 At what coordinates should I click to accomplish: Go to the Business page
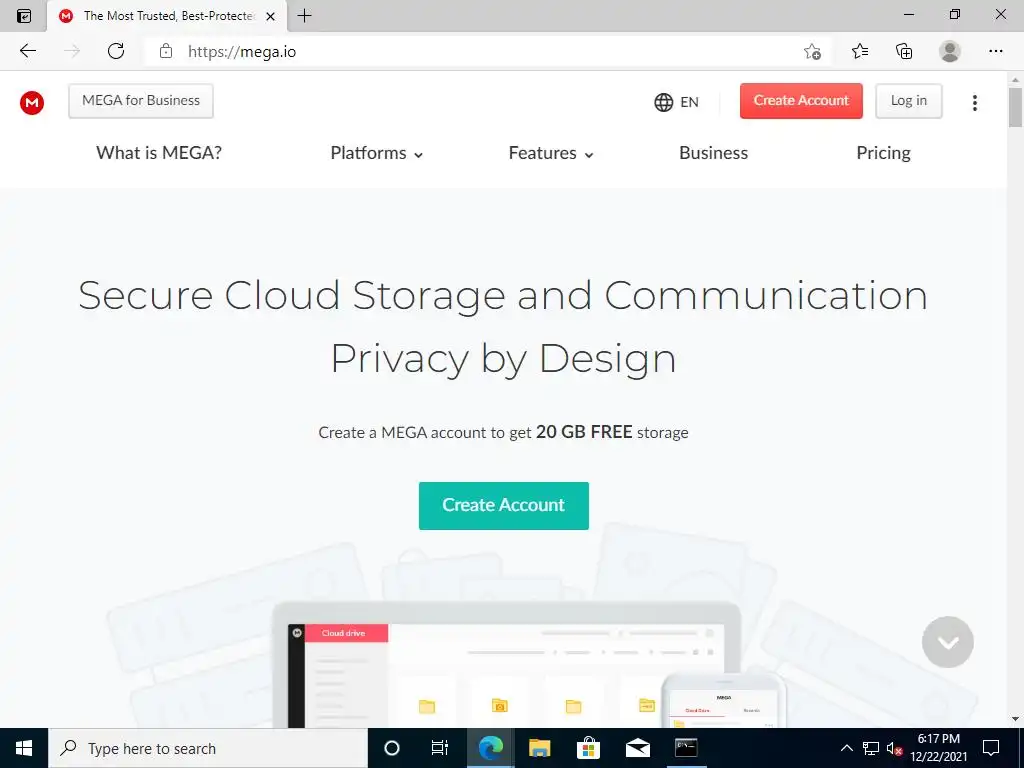pyautogui.click(x=713, y=153)
